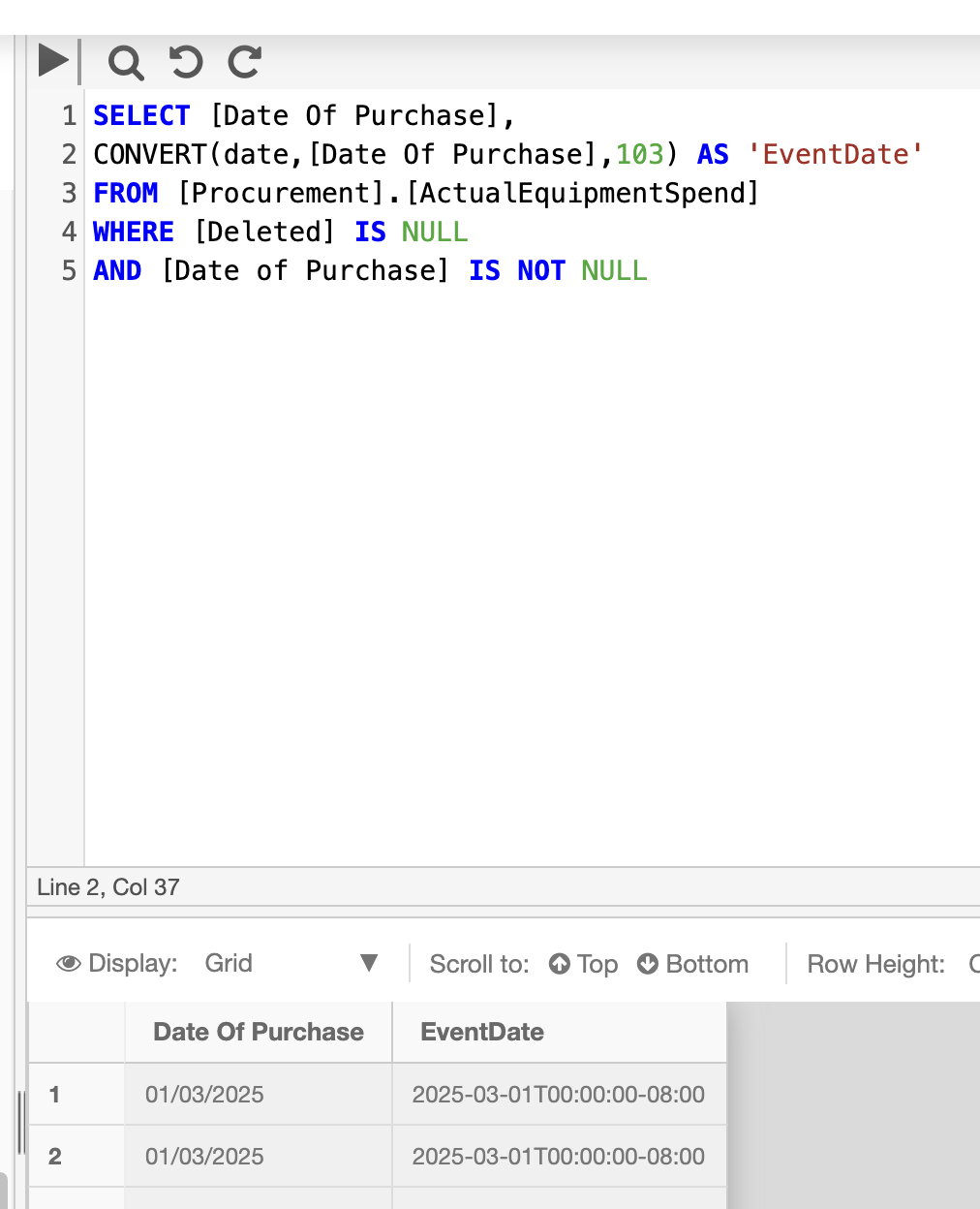Viewport: 980px width, 1209px height.
Task: Click the 103 style number in line 2
Action: (x=640, y=154)
